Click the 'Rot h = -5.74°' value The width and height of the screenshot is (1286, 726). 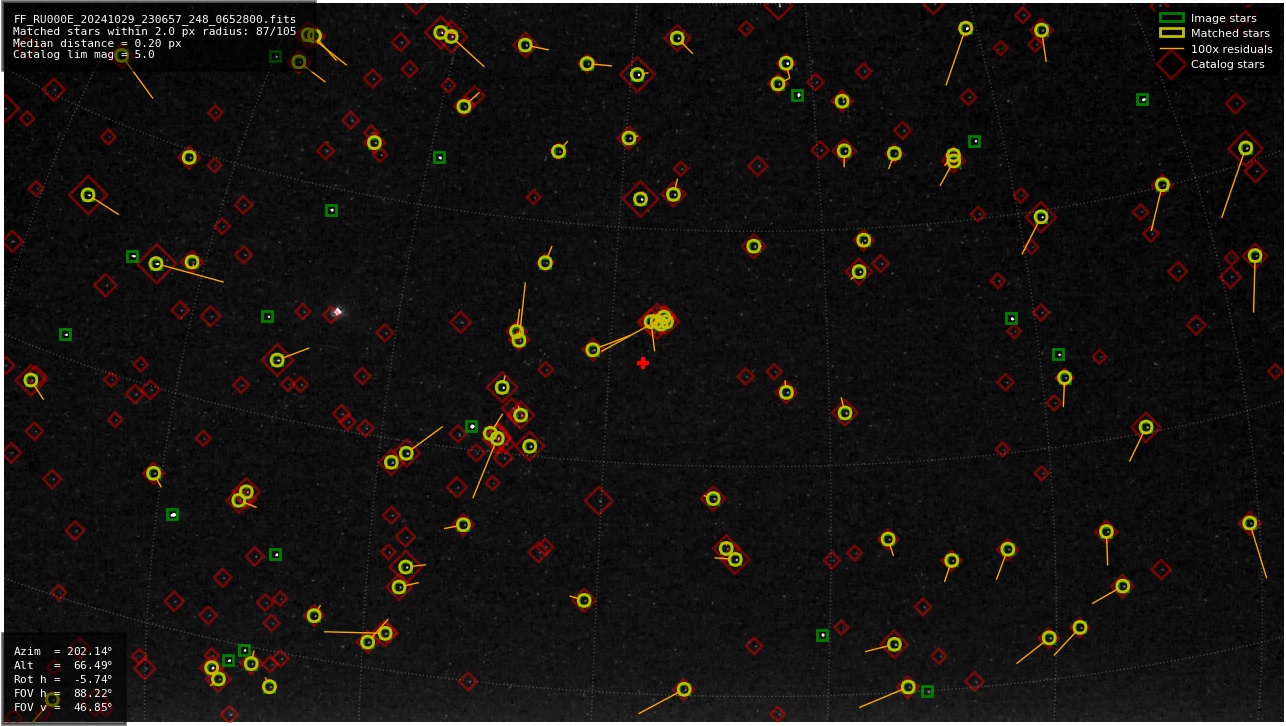coord(63,679)
